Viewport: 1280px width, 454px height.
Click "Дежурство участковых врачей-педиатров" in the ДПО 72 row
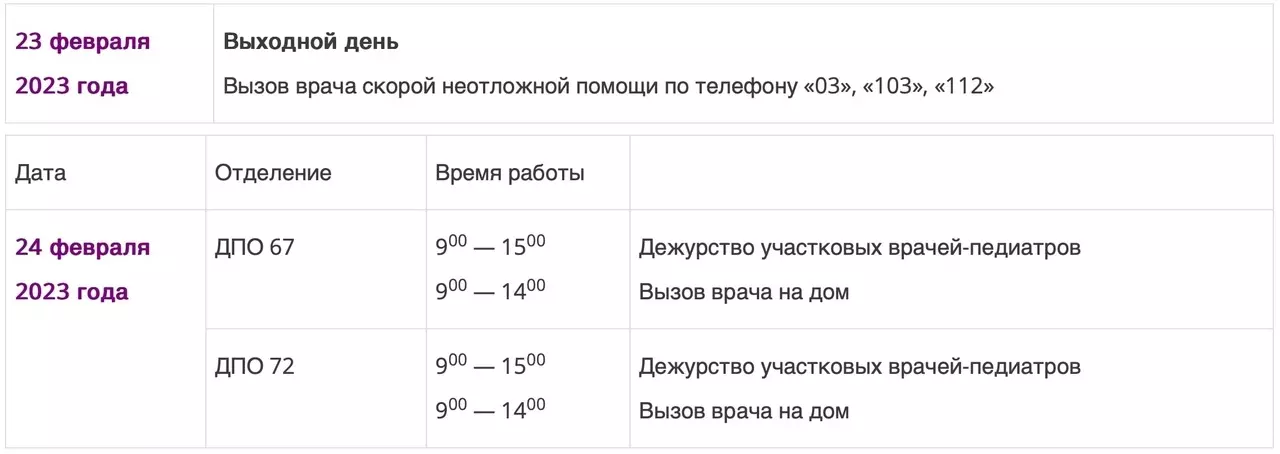pyautogui.click(x=860, y=367)
